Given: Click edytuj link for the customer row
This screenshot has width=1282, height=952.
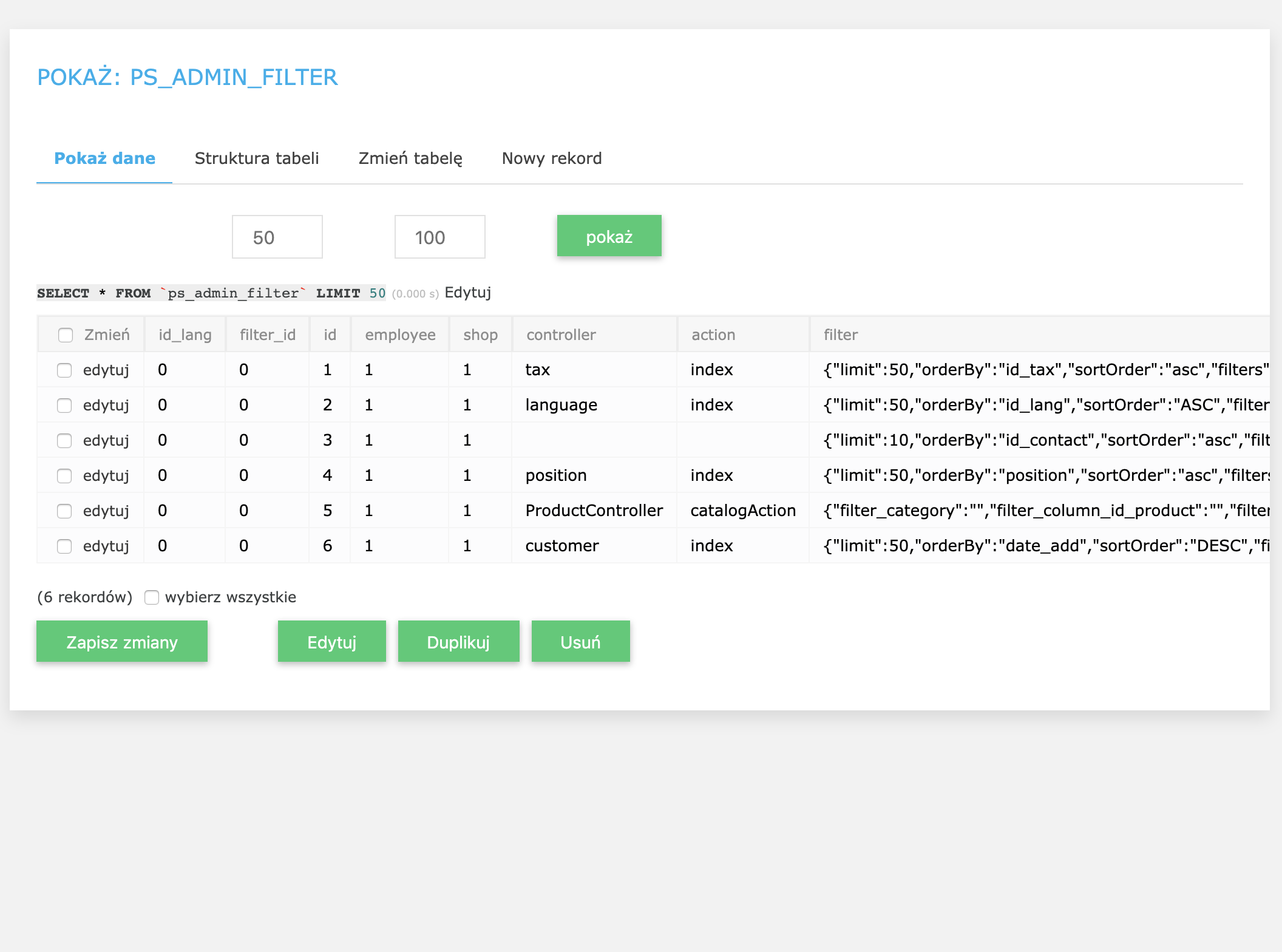Looking at the screenshot, I should click(x=106, y=546).
